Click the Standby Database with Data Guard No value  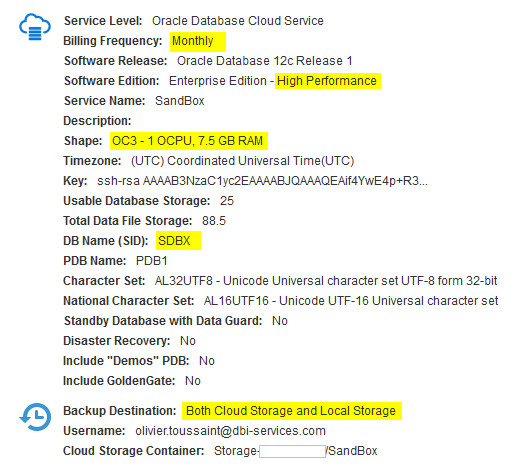[x=280, y=321]
